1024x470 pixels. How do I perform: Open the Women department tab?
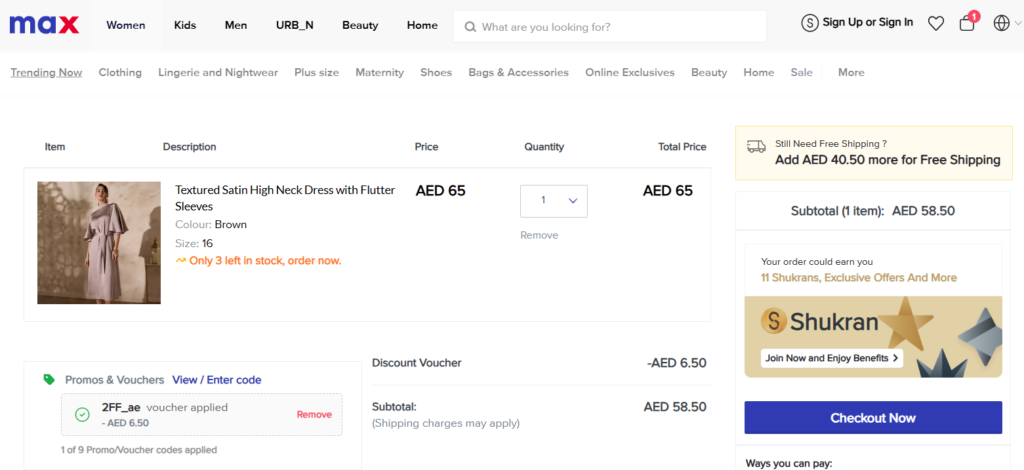coord(125,25)
